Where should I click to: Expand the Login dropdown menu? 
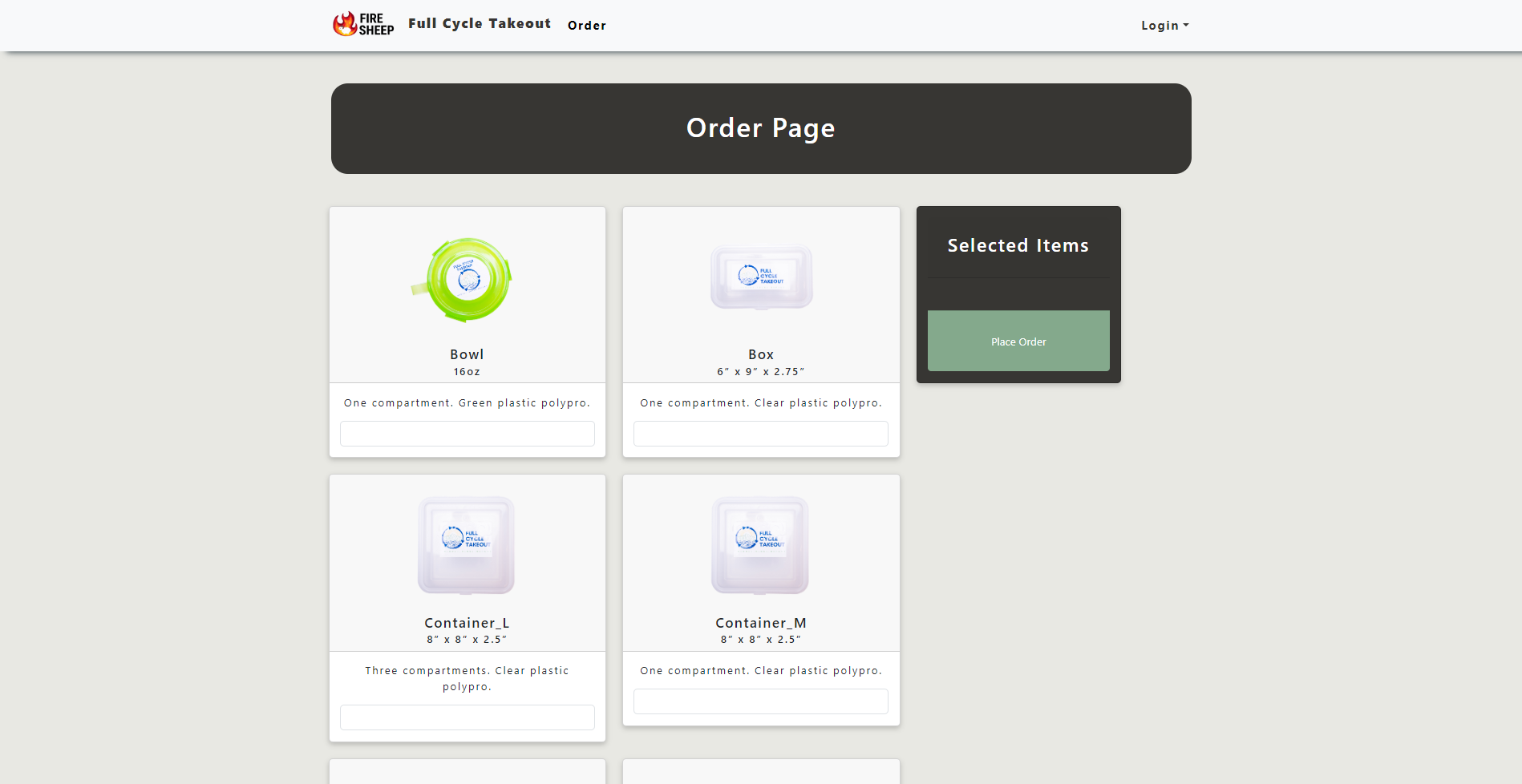[1164, 26]
